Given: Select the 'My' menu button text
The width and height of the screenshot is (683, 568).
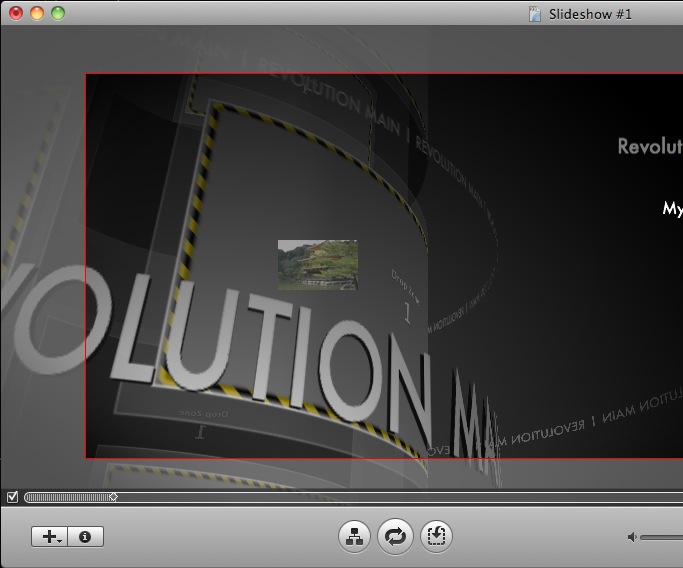Looking at the screenshot, I should tap(673, 208).
